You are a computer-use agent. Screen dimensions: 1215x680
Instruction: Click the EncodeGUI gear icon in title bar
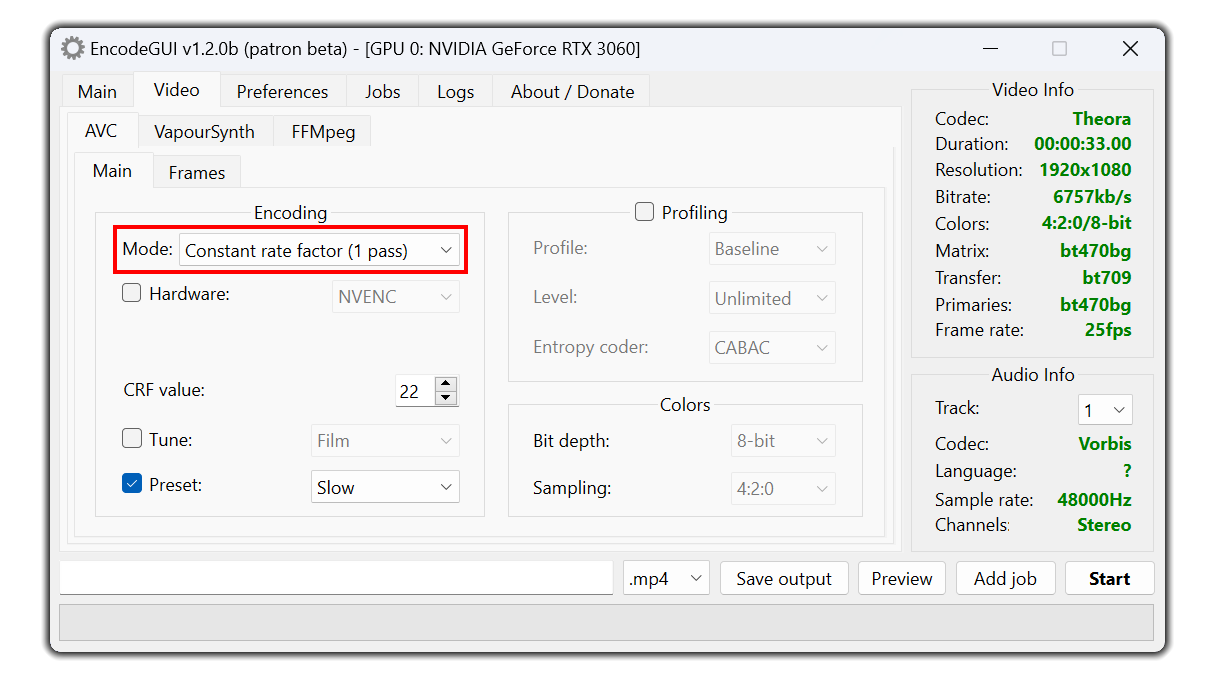(x=73, y=48)
